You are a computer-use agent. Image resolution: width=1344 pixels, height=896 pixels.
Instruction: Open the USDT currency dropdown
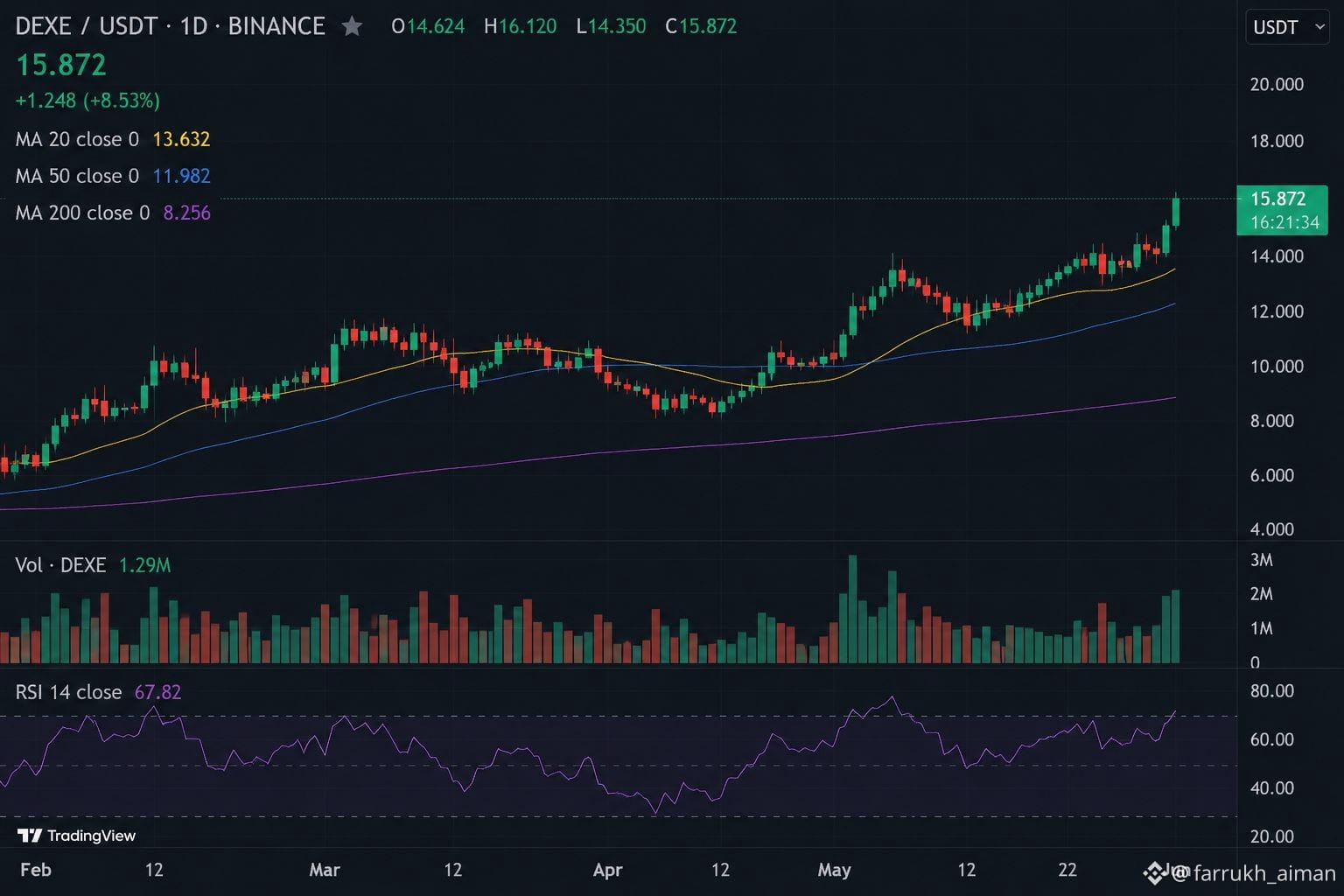click(1287, 27)
